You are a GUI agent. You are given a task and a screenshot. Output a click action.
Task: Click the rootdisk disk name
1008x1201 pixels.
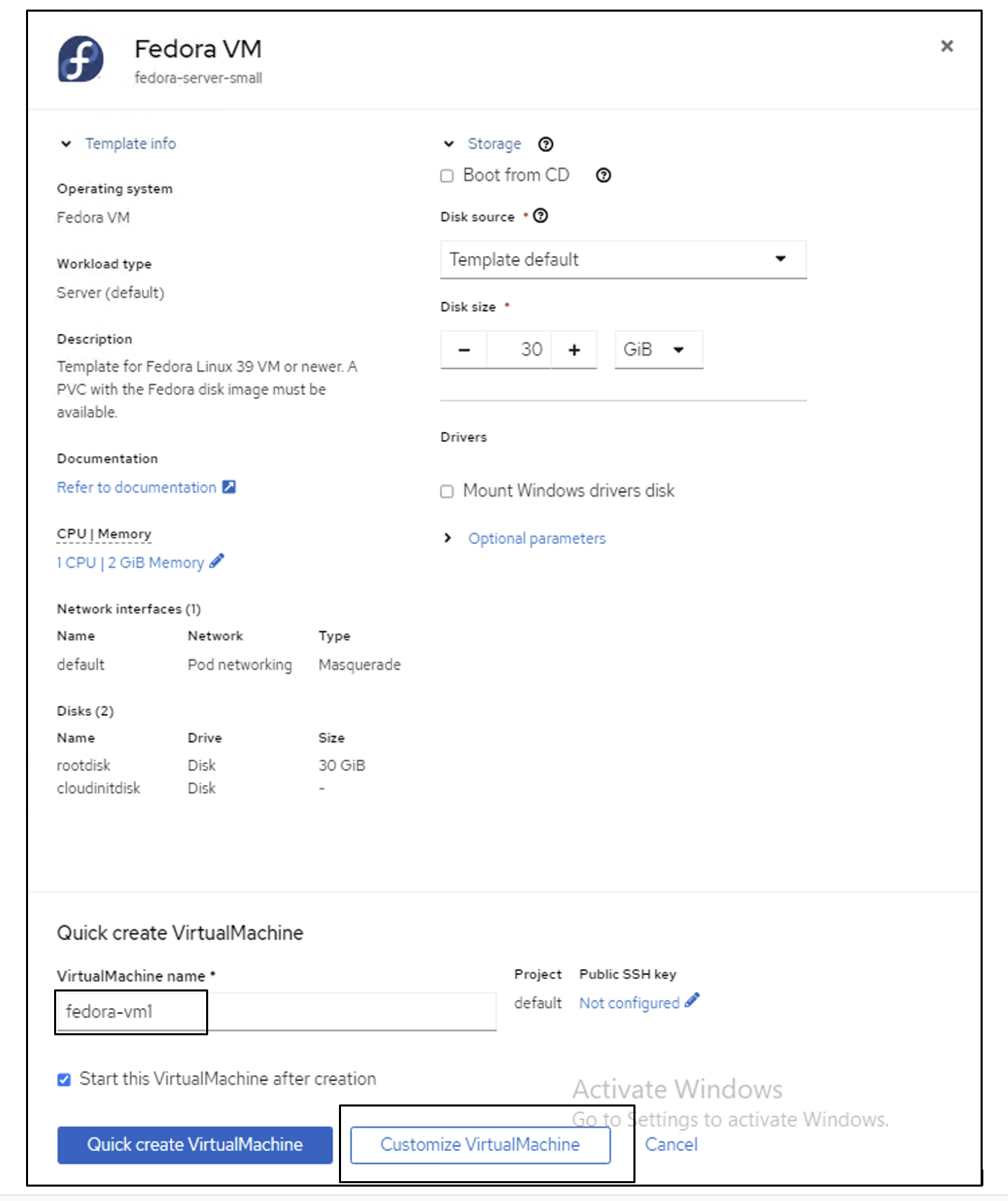click(84, 765)
